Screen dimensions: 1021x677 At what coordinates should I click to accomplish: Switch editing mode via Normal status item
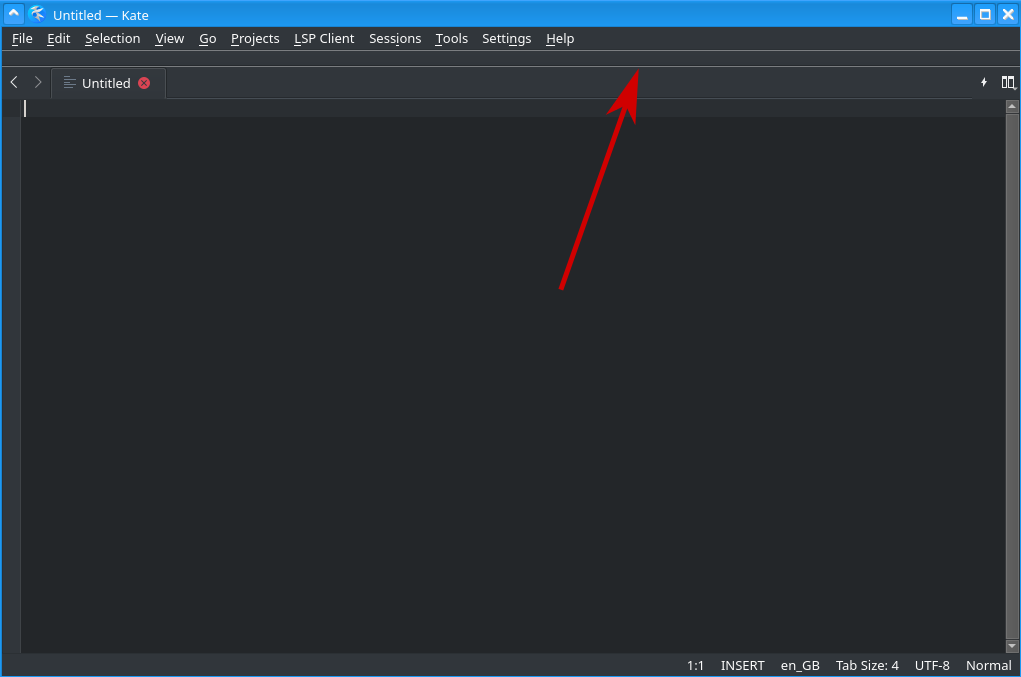click(988, 665)
